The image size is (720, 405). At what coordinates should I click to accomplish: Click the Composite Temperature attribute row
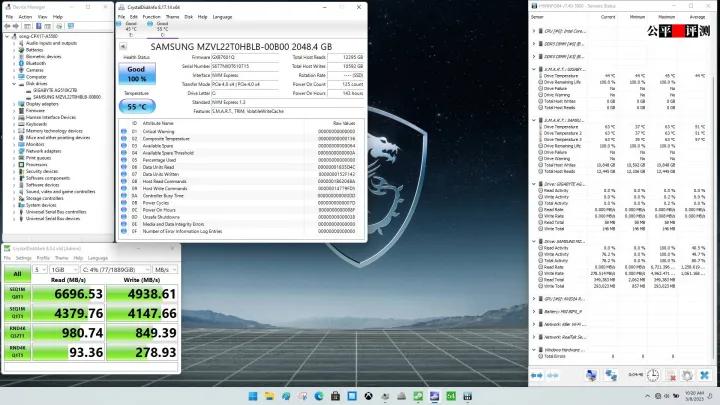(242, 139)
